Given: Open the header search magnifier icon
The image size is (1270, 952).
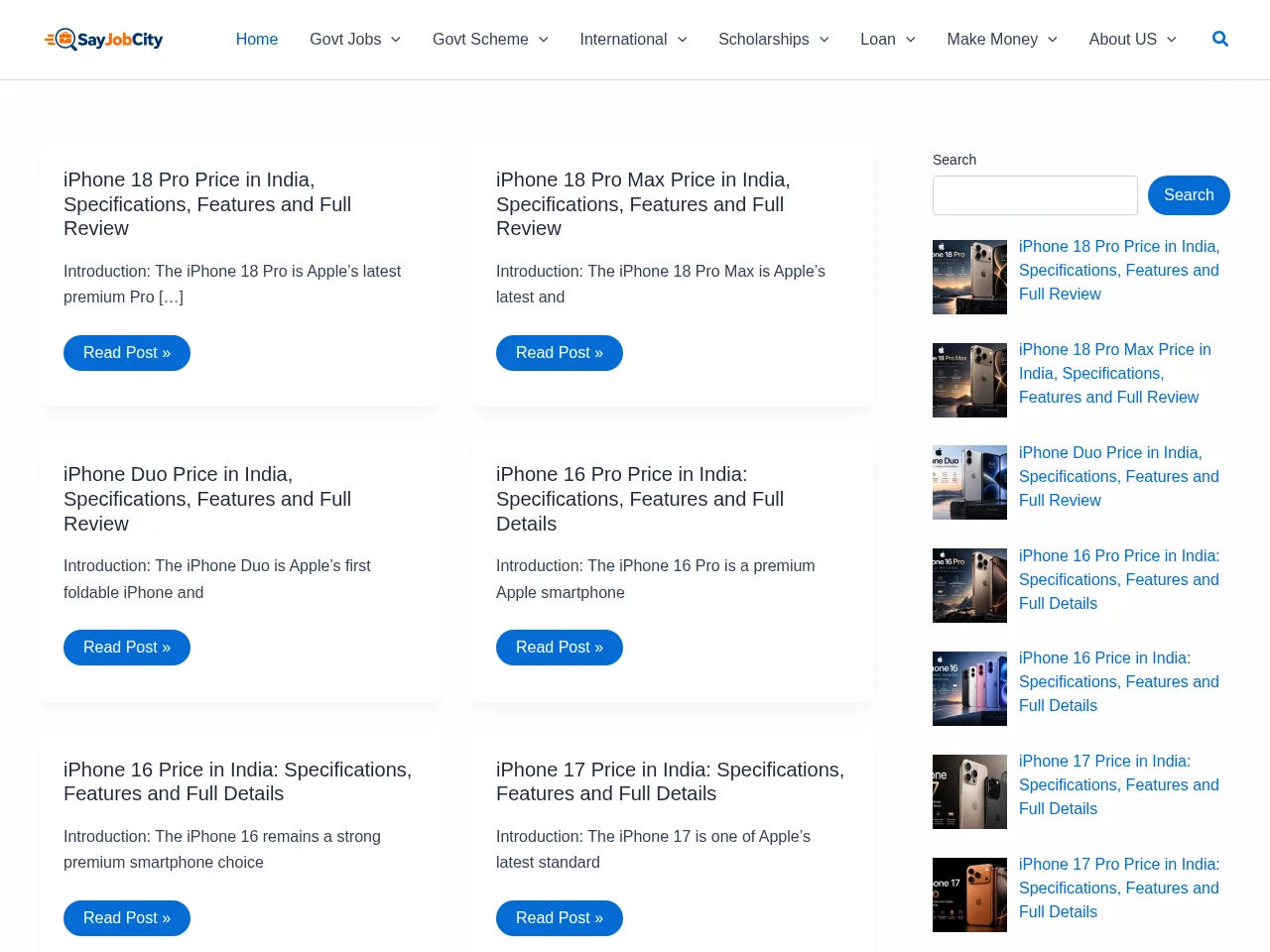Looking at the screenshot, I should (x=1220, y=39).
